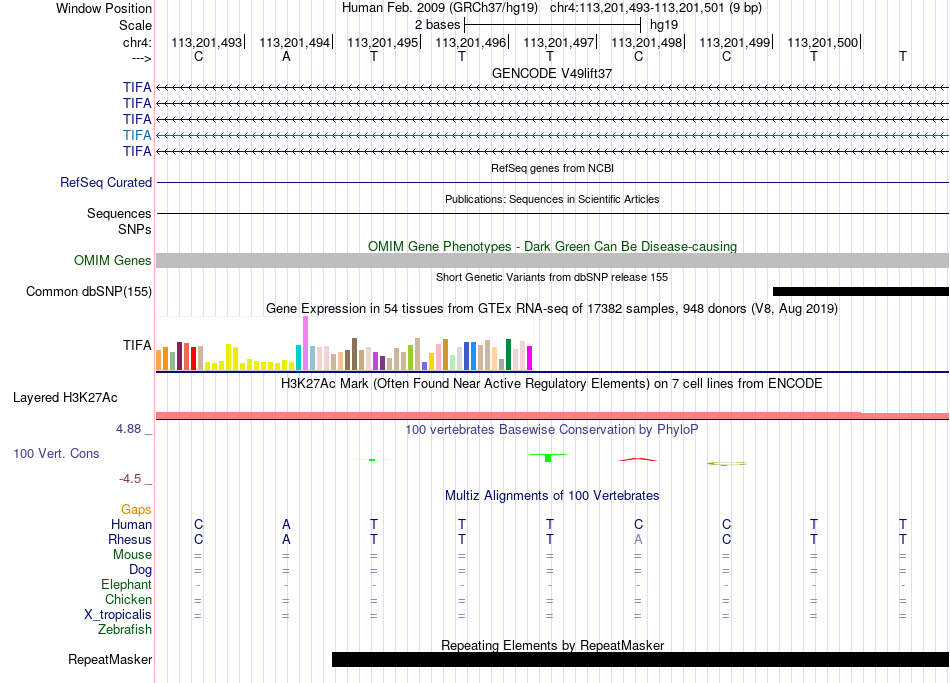Open Short Genetic Variants from dbSNP title
This screenshot has height=683, width=950.
click(552, 277)
